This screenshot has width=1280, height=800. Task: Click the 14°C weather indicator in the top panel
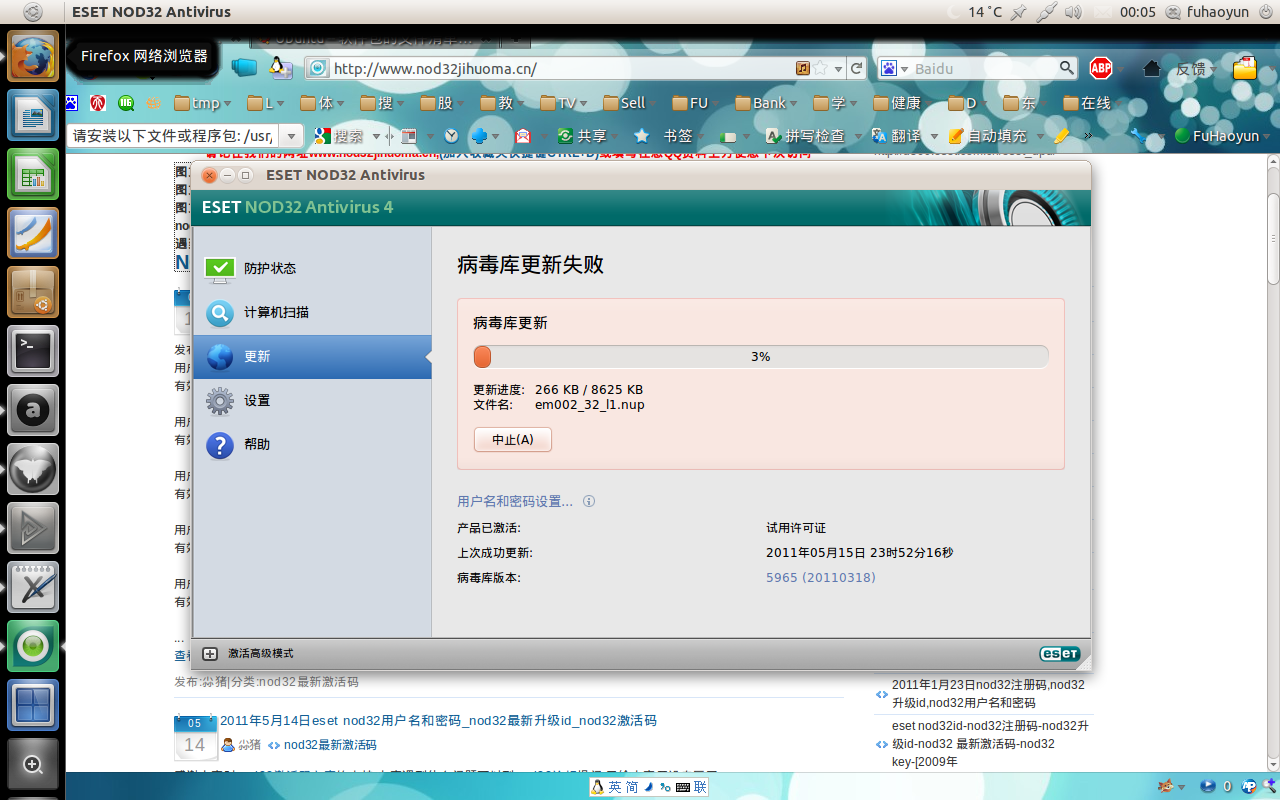[985, 12]
